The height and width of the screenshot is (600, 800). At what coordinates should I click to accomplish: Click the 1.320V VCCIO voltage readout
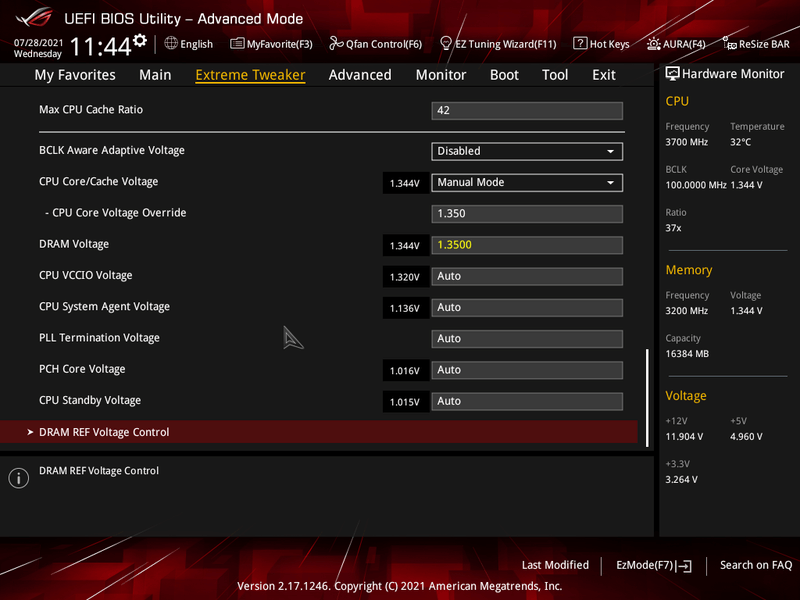[405, 277]
